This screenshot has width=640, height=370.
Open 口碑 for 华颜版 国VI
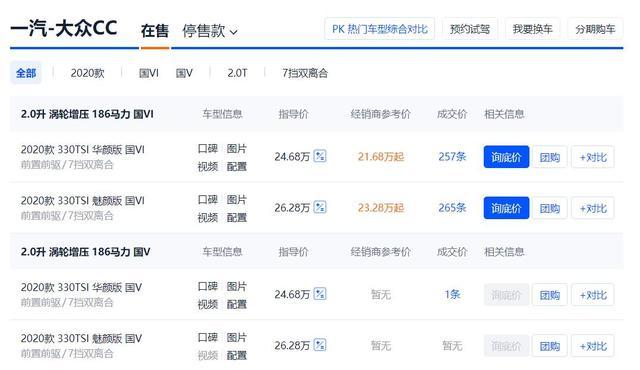pyautogui.click(x=208, y=148)
